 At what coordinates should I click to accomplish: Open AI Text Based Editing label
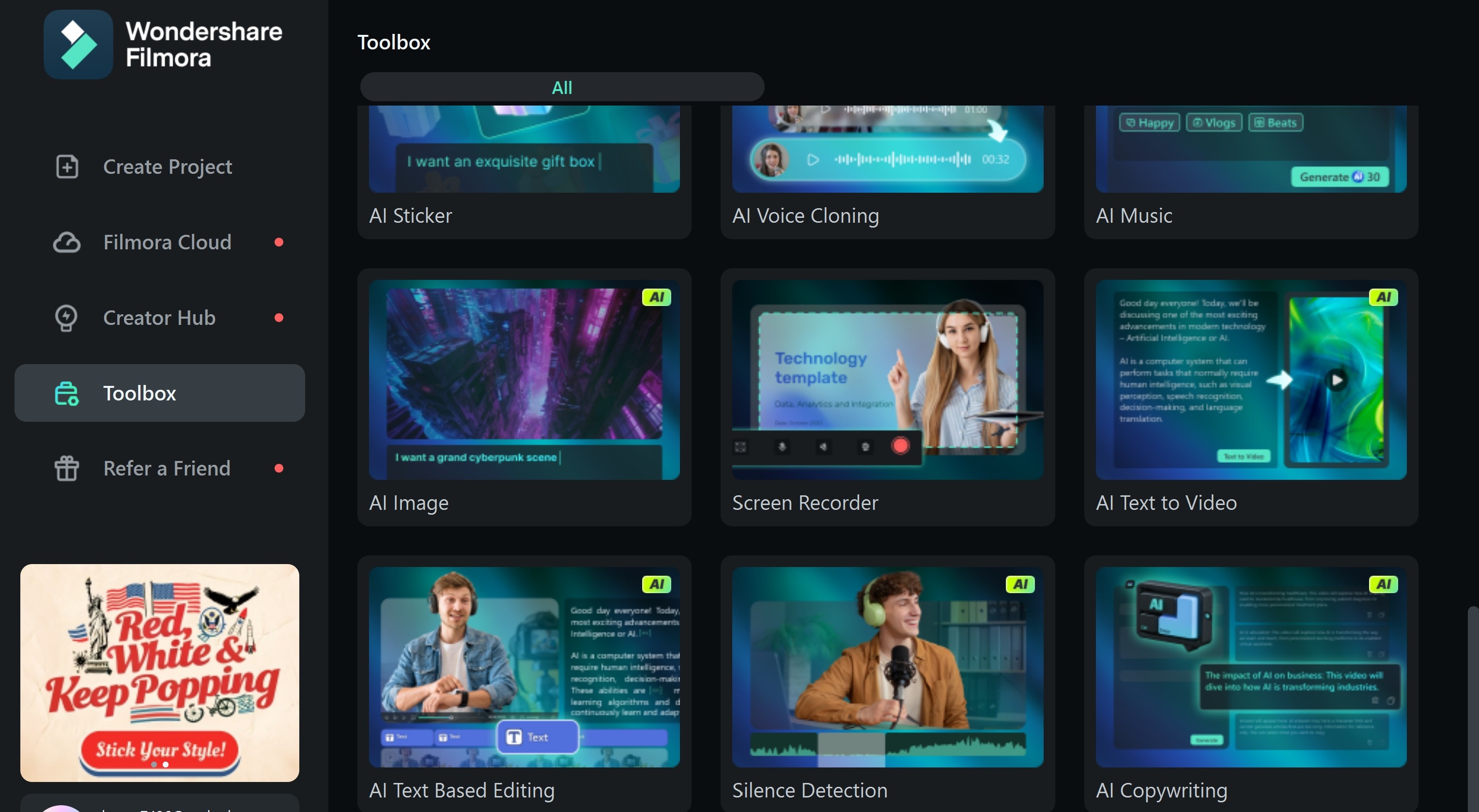[462, 790]
